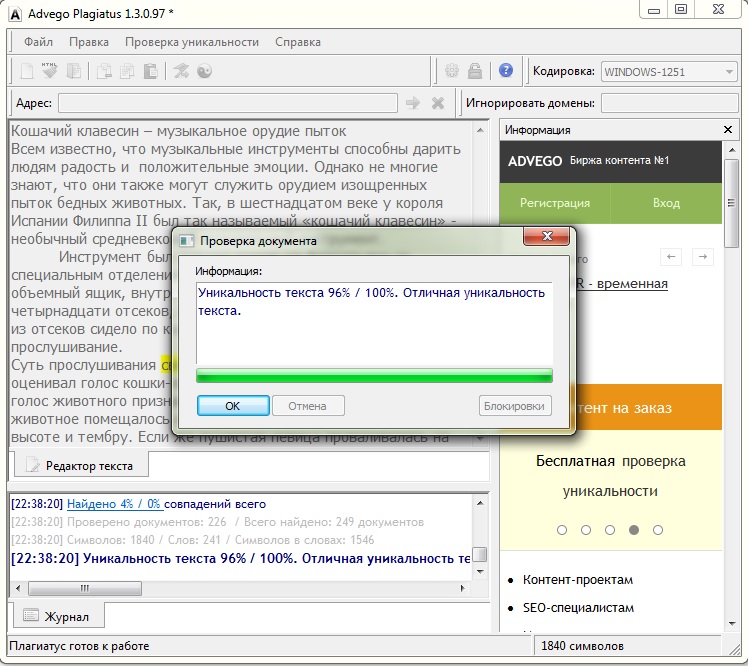The width and height of the screenshot is (748, 666).
Task: Click the Advego Plagiatus app icon in title bar
Action: (15, 14)
